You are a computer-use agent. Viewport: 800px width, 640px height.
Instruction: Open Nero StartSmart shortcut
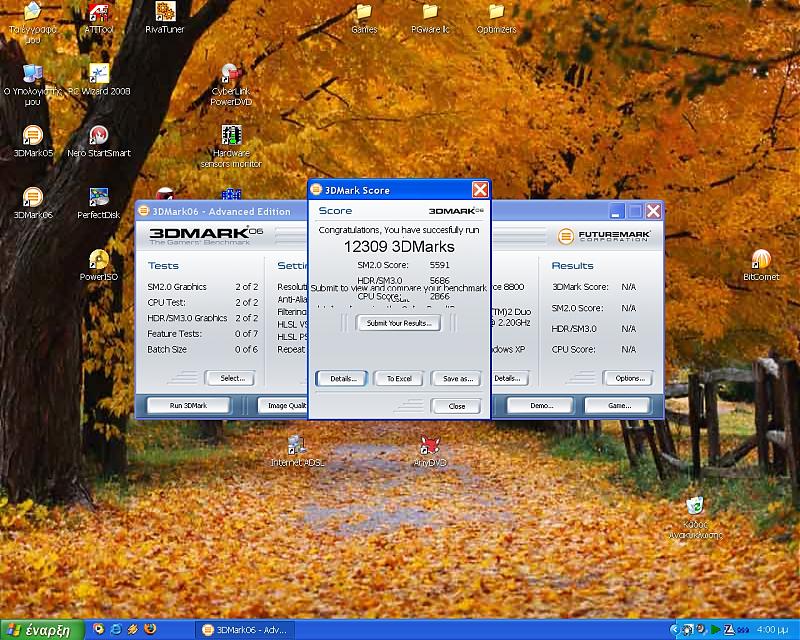(98, 141)
